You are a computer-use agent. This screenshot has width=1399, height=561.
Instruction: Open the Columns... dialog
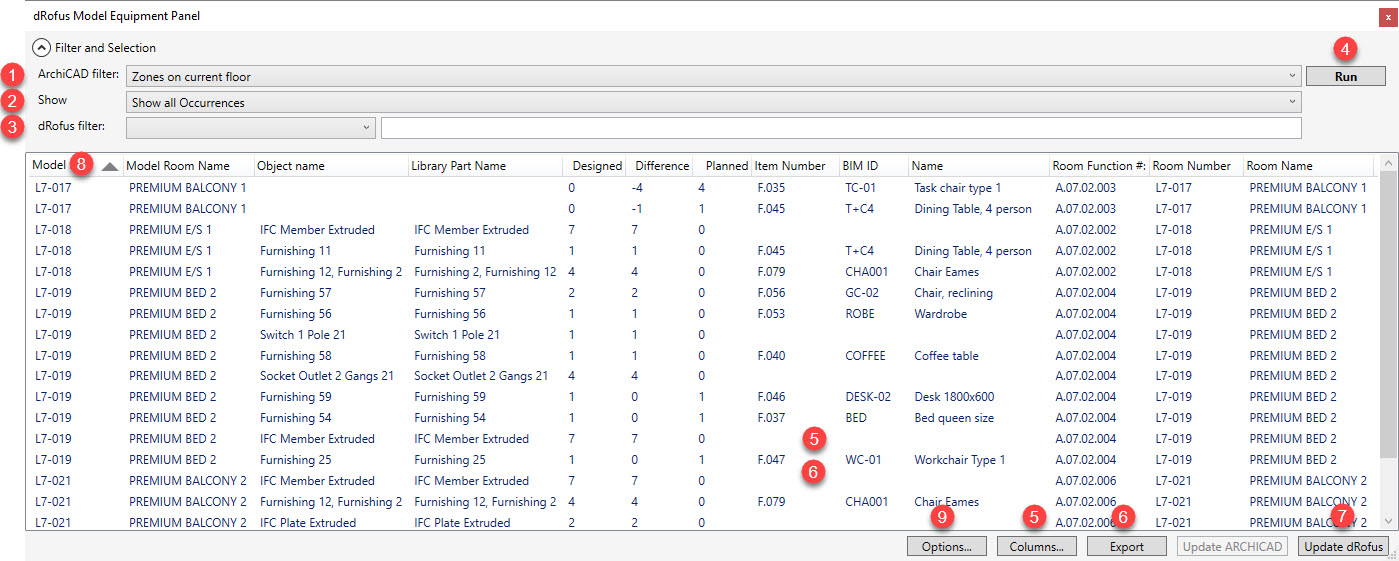click(1036, 547)
